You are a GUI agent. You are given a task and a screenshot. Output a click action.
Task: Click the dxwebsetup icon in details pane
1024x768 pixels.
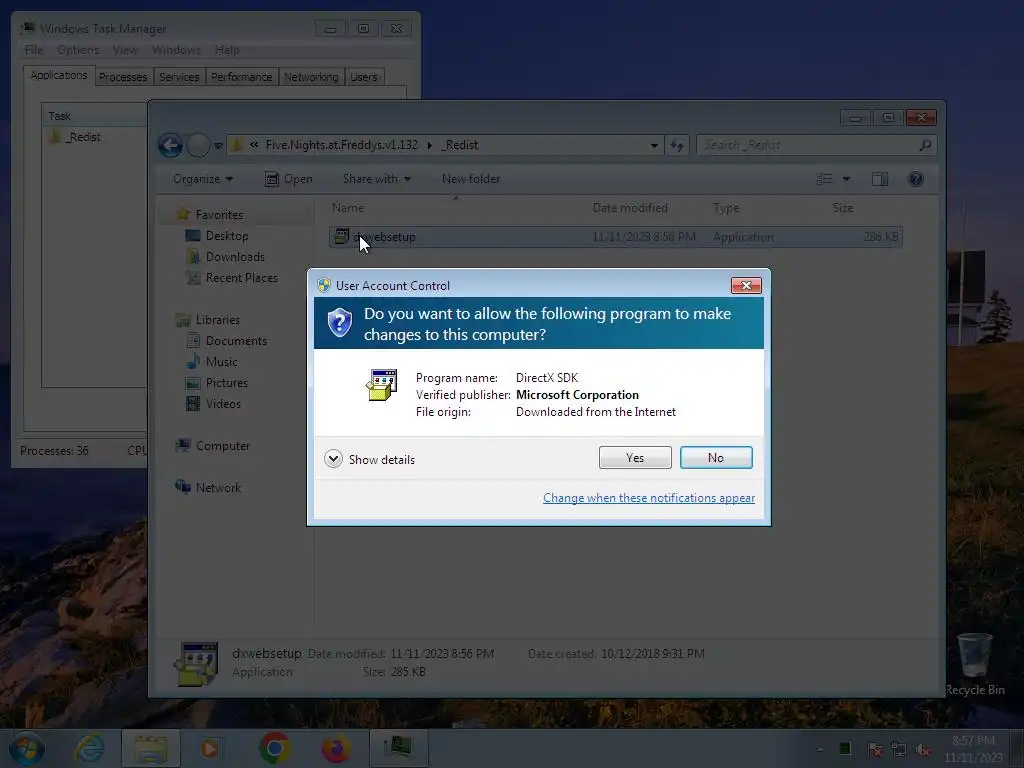pyautogui.click(x=196, y=664)
